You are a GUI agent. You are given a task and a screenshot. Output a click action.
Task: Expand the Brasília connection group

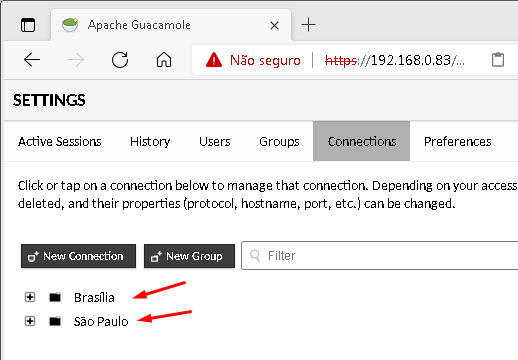(x=30, y=297)
